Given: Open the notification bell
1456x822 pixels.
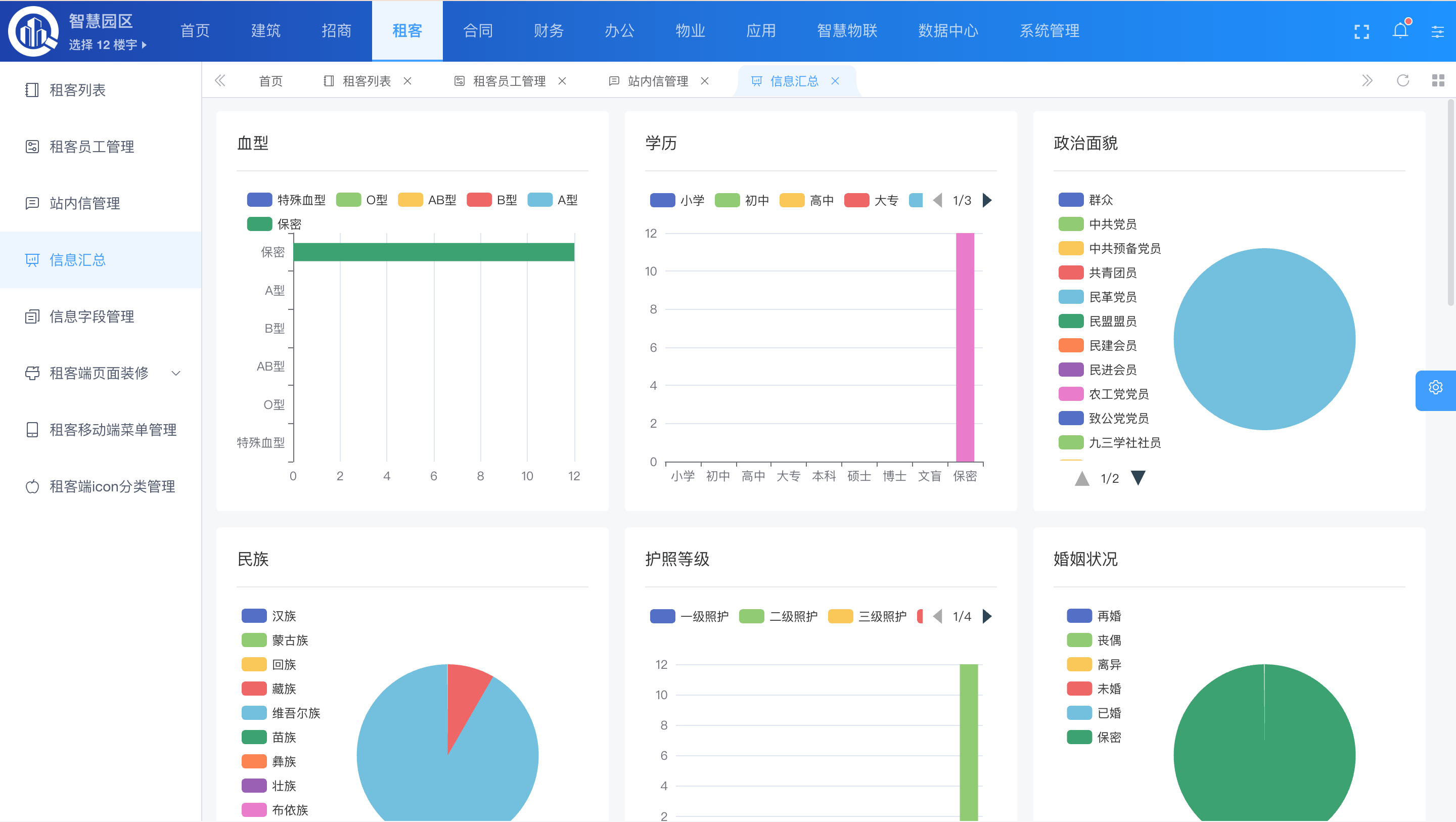Looking at the screenshot, I should click(x=1399, y=30).
